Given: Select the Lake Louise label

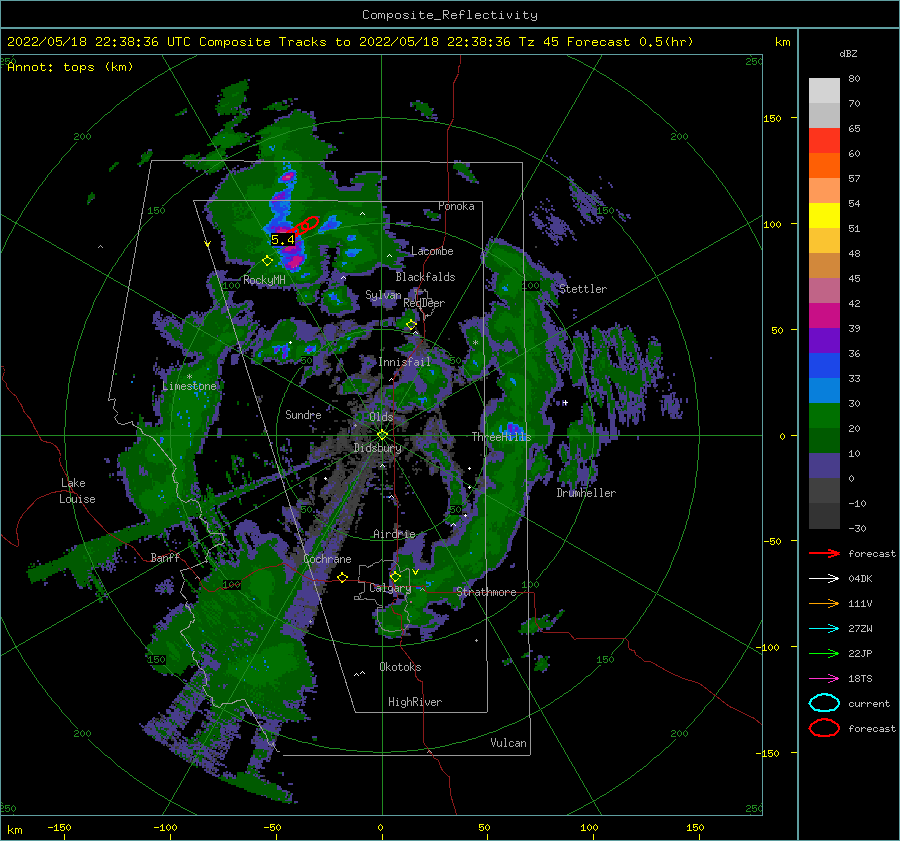Looking at the screenshot, I should click(x=77, y=491).
